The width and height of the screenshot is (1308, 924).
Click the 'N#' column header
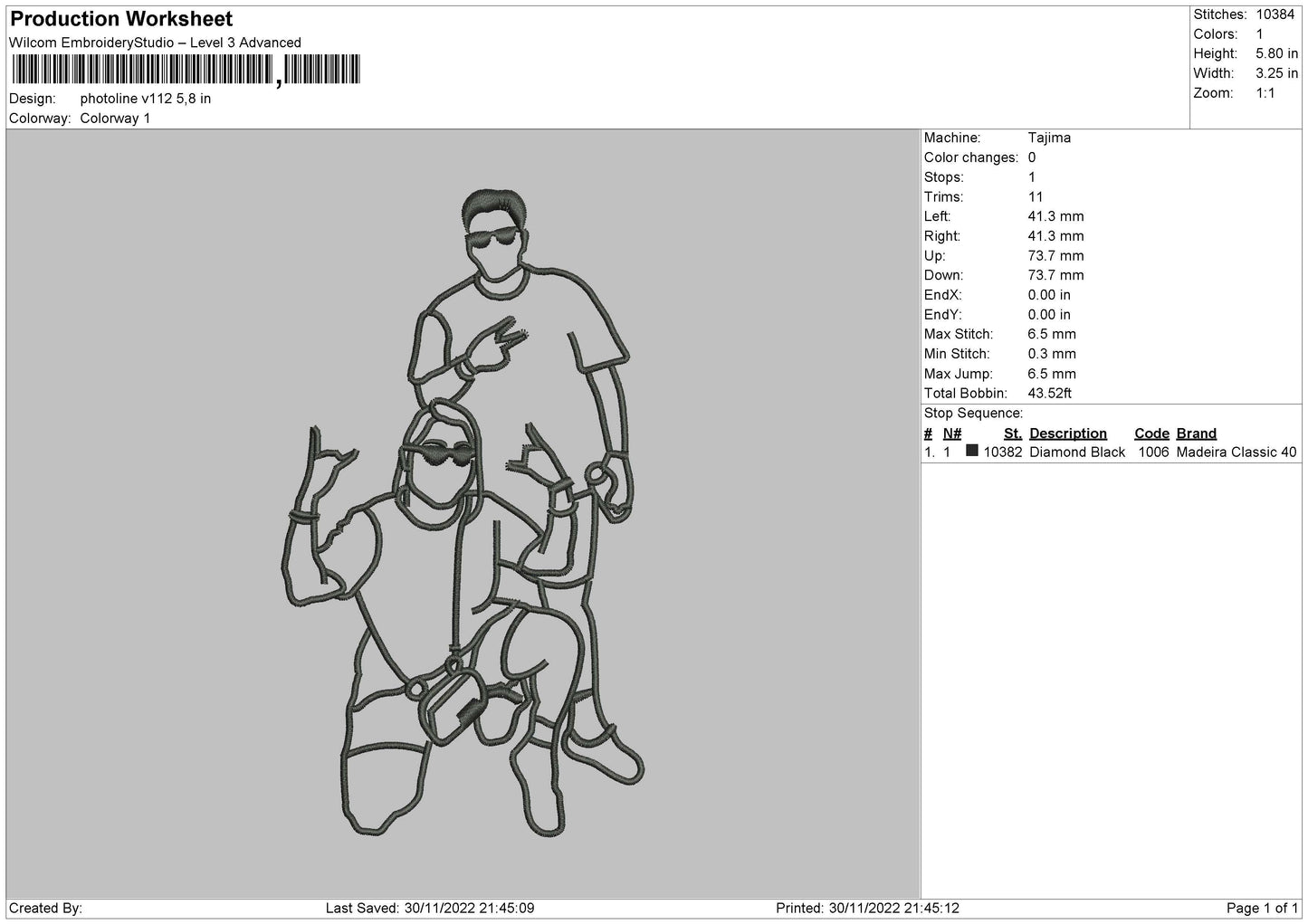(x=952, y=434)
